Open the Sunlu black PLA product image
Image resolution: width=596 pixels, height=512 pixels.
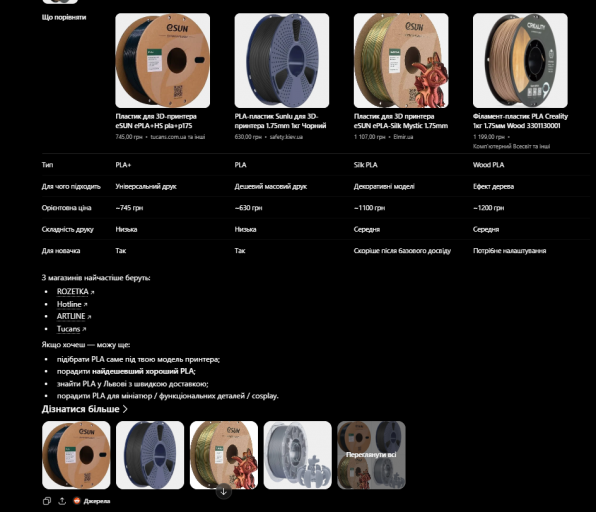pyautogui.click(x=282, y=60)
